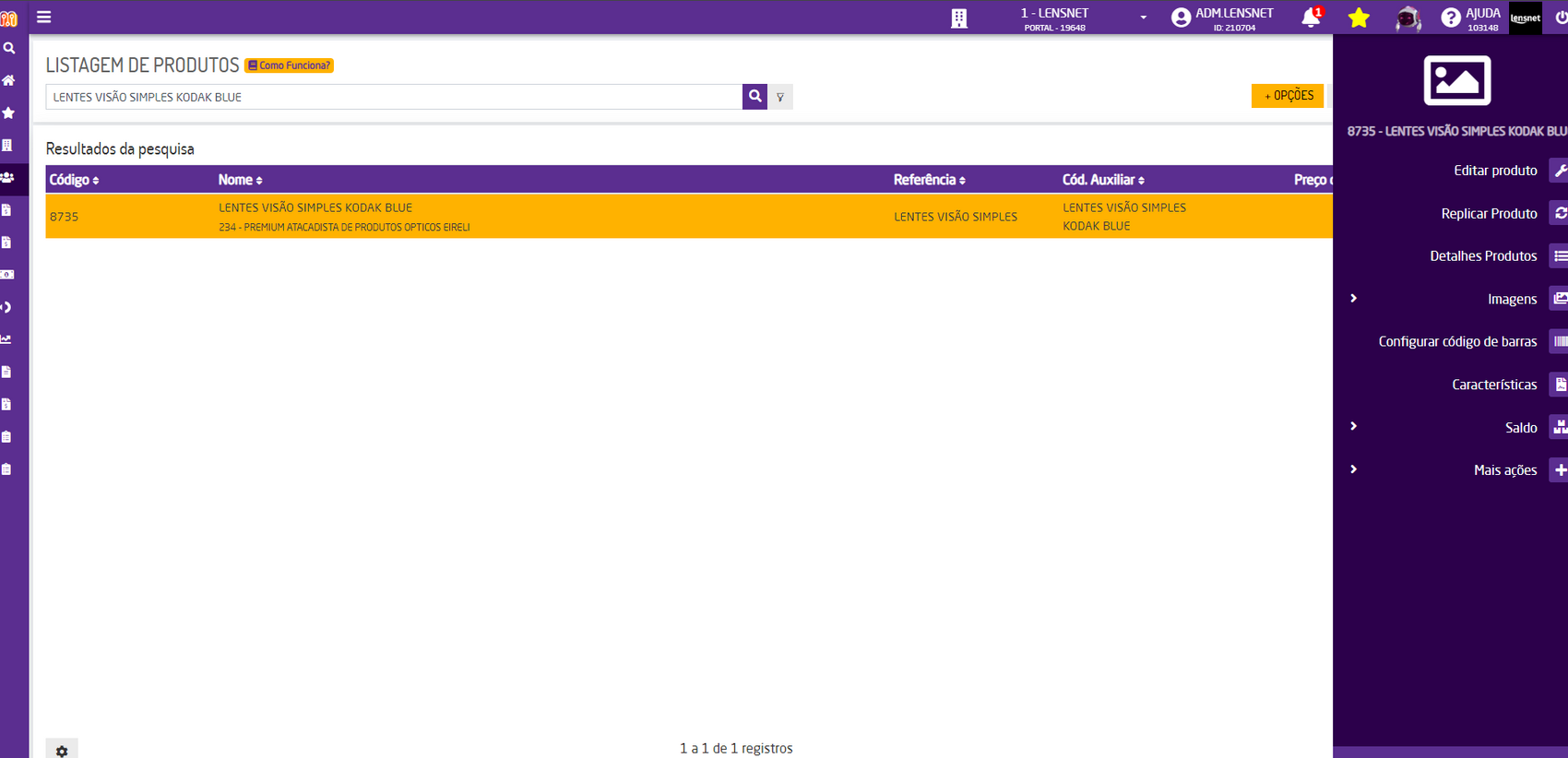This screenshot has height=758, width=1568.
Task: Click the power logout icon
Action: (x=1560, y=18)
